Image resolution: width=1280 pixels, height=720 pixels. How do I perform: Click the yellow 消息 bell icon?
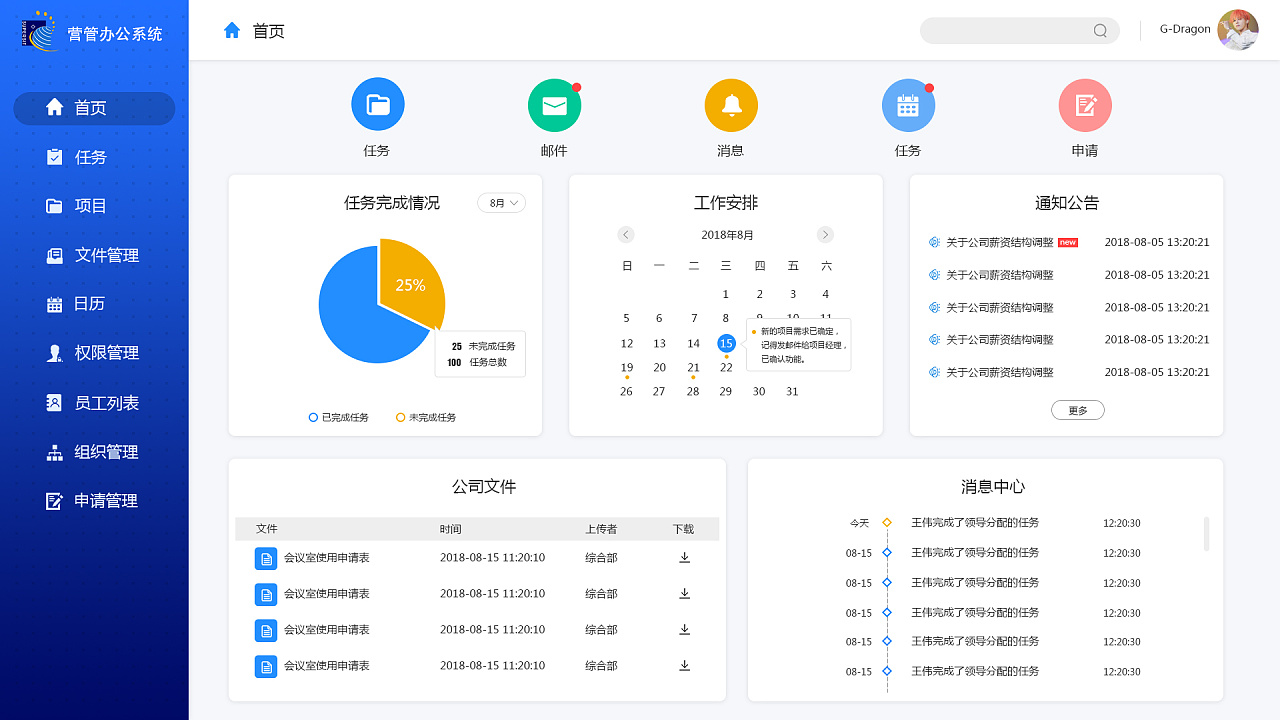coord(731,105)
